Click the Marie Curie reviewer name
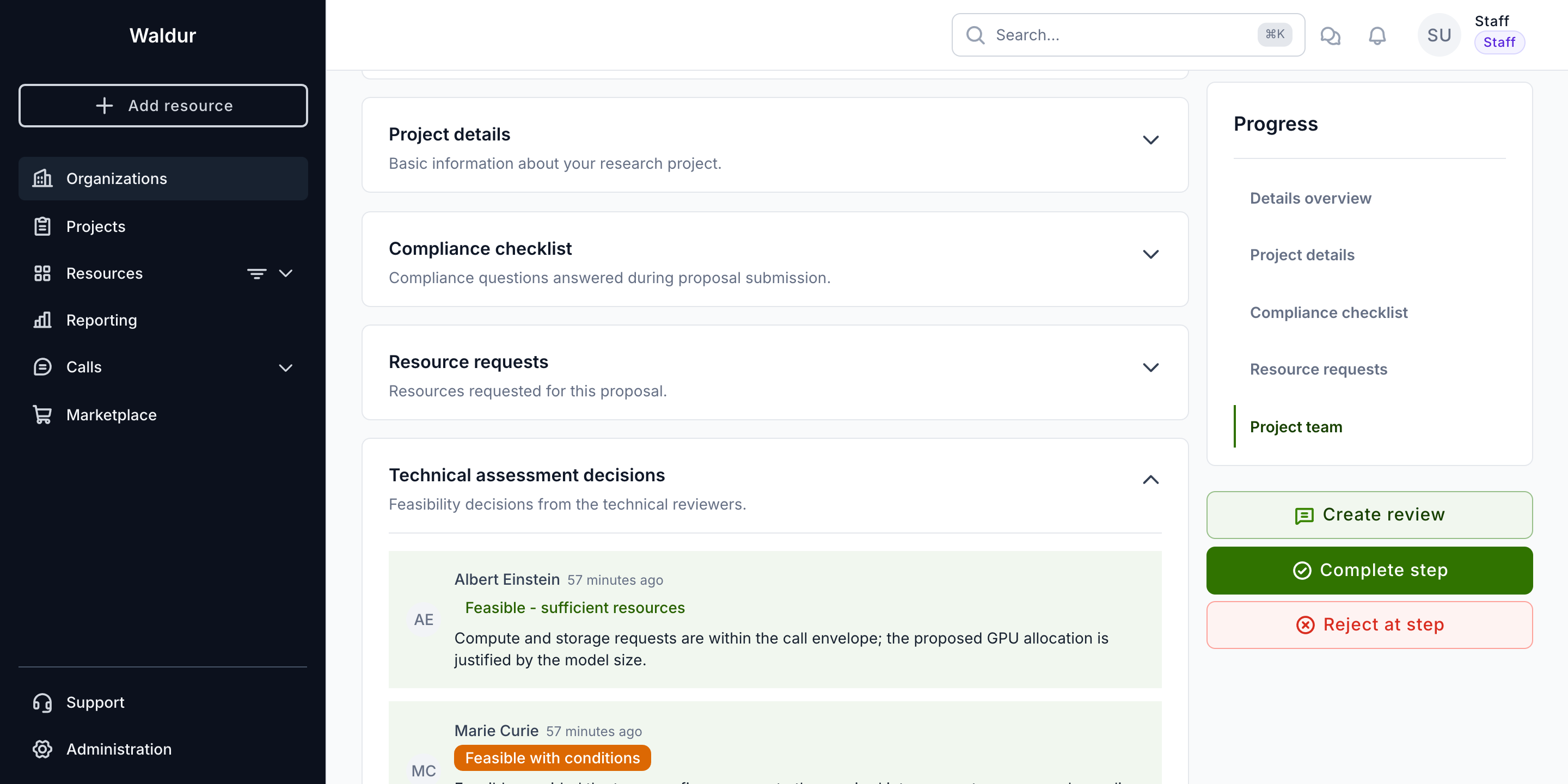1568x784 pixels. pyautogui.click(x=496, y=731)
